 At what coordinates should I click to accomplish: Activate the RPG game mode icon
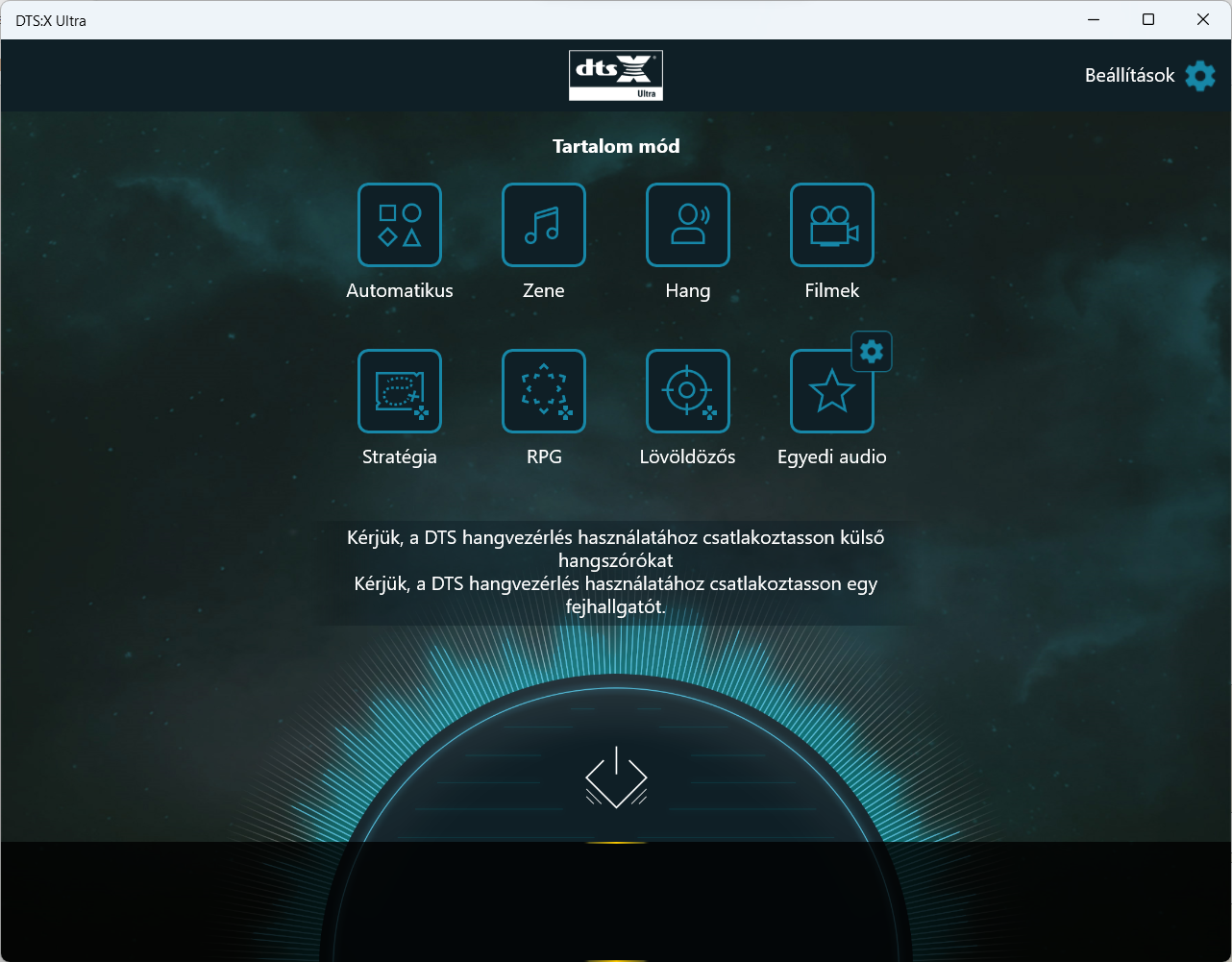pyautogui.click(x=544, y=391)
